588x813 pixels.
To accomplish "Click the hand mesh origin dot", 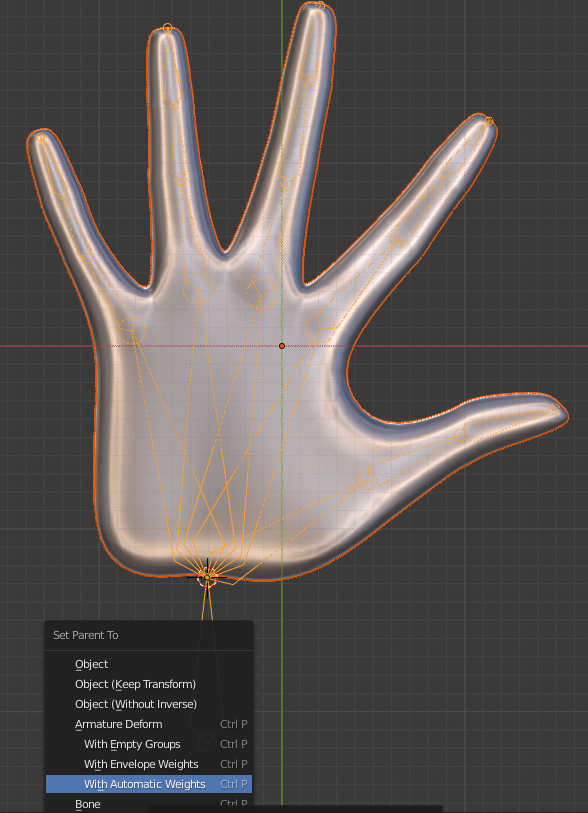I will (282, 346).
